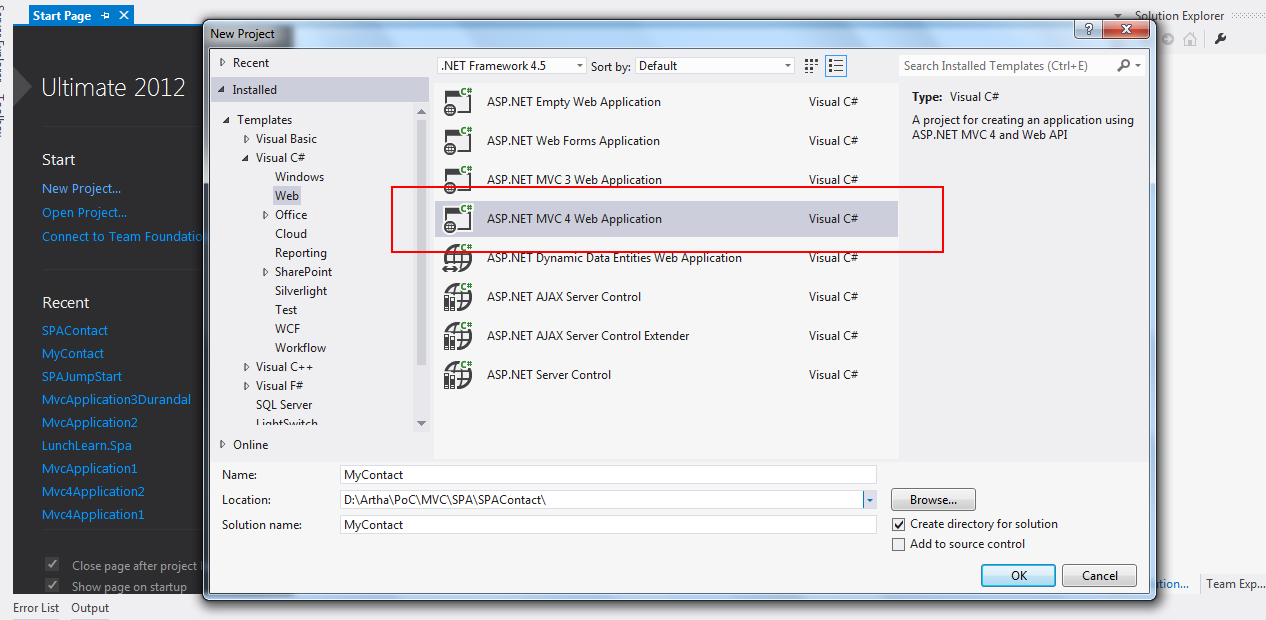Click the Browse button
This screenshot has width=1266, height=620.
pyautogui.click(x=933, y=499)
